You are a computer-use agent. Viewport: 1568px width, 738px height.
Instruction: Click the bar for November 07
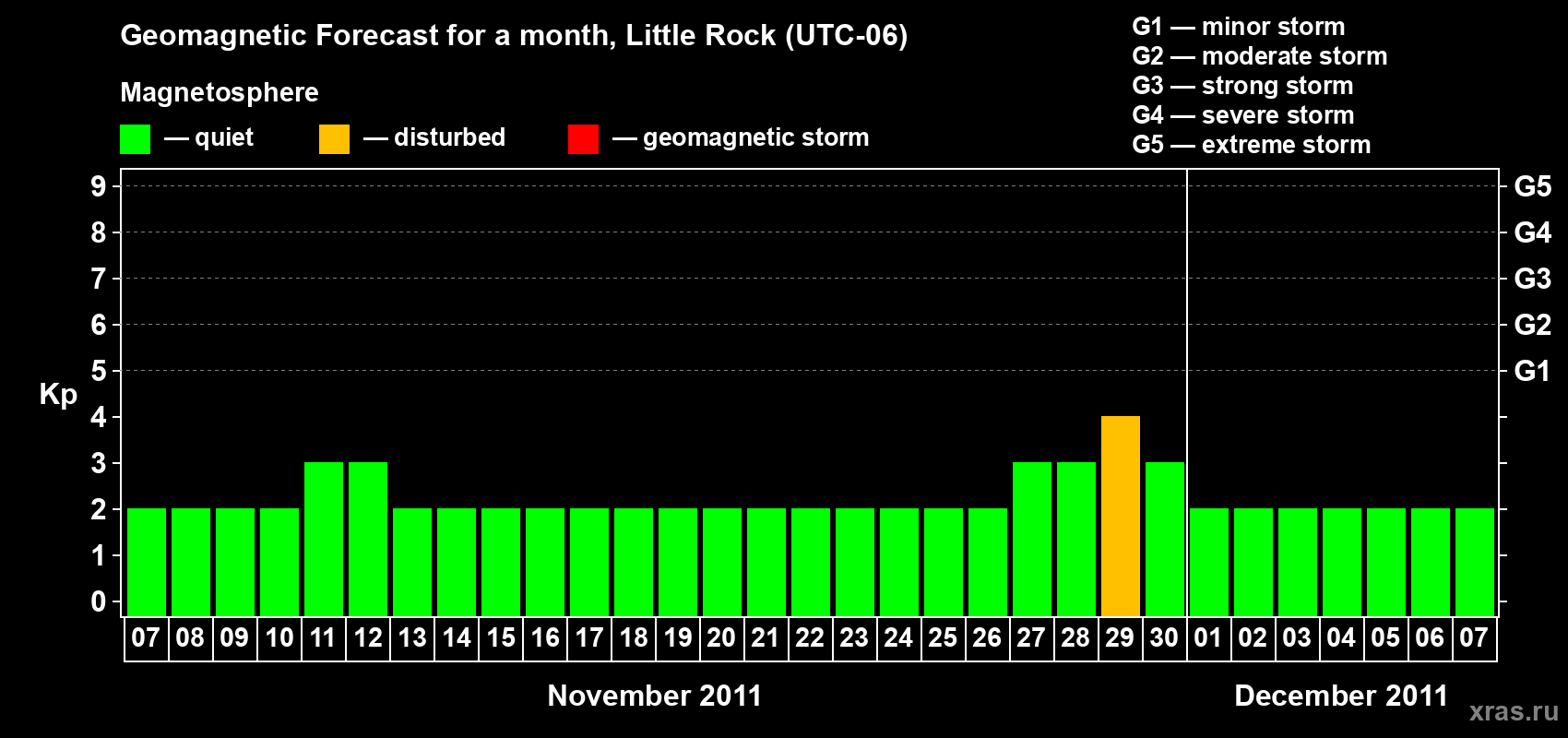click(147, 562)
